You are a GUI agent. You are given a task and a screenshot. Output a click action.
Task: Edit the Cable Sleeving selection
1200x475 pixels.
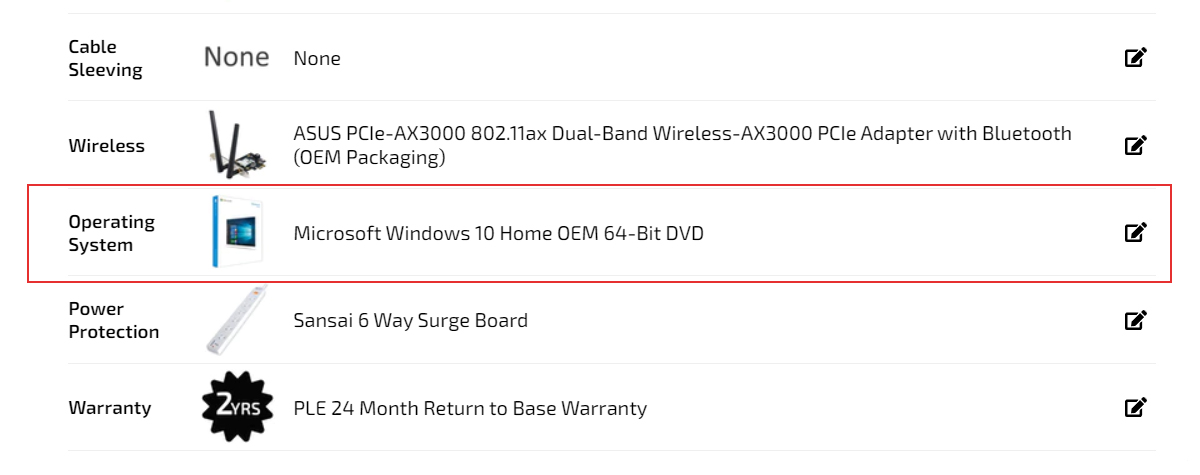pos(1135,58)
